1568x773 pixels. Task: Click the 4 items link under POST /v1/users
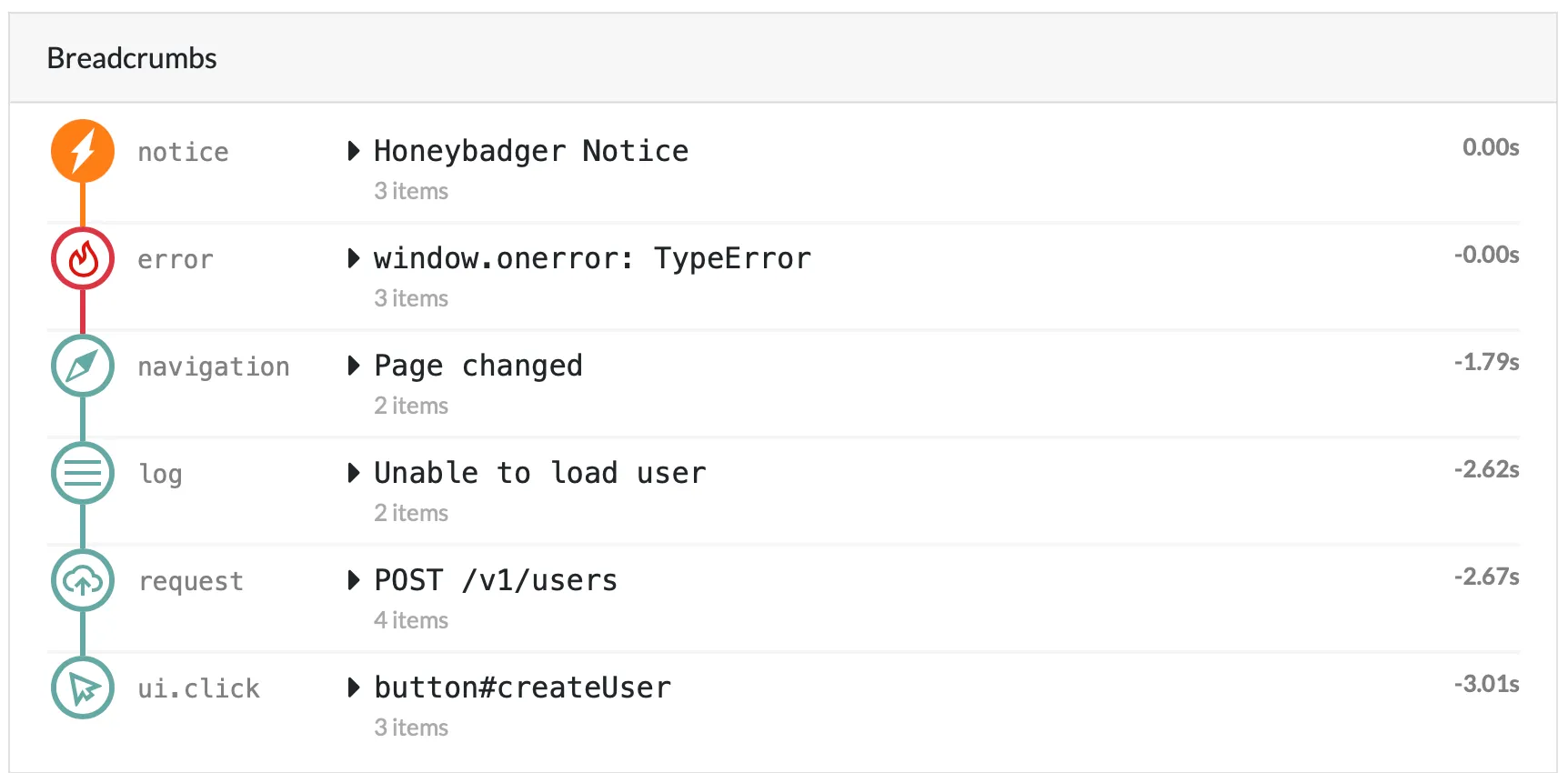[x=410, y=620]
